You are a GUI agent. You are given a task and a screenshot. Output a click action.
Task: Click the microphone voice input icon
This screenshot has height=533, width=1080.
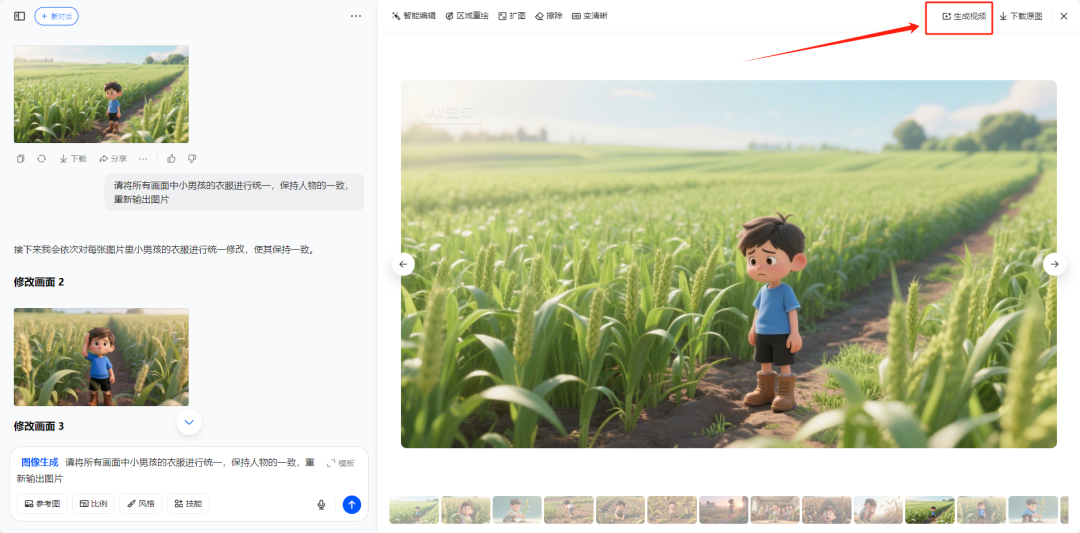(x=321, y=505)
